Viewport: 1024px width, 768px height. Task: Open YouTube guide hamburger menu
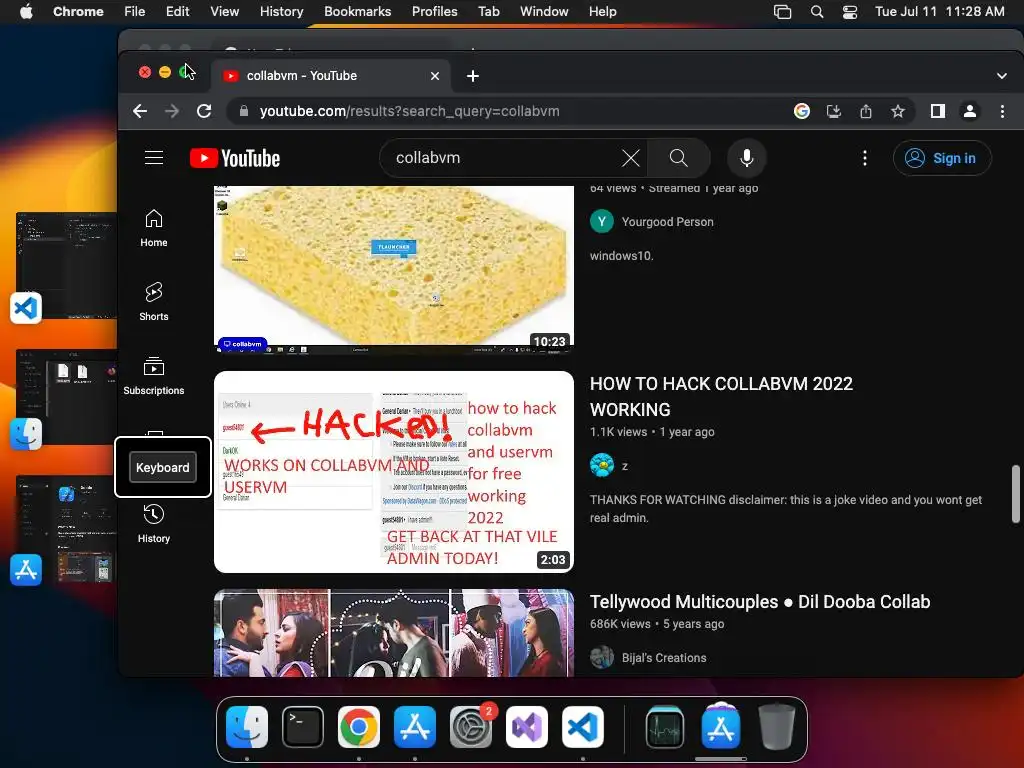(154, 158)
